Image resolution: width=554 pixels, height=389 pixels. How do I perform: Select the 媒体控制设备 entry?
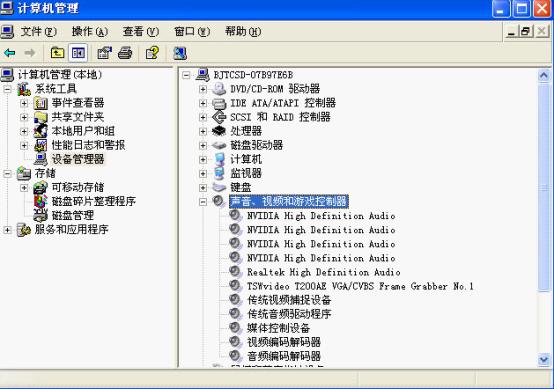278,328
